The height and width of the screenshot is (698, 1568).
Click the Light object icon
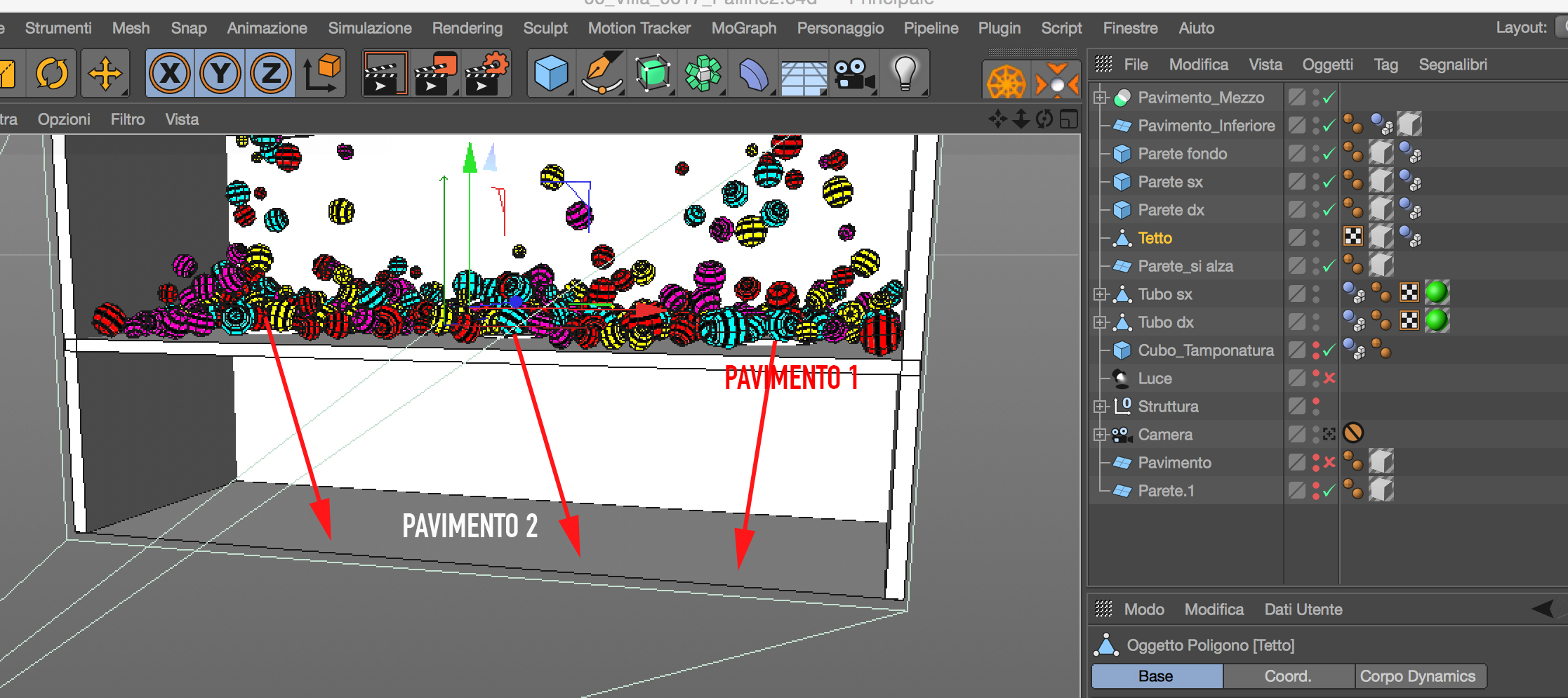(x=904, y=73)
